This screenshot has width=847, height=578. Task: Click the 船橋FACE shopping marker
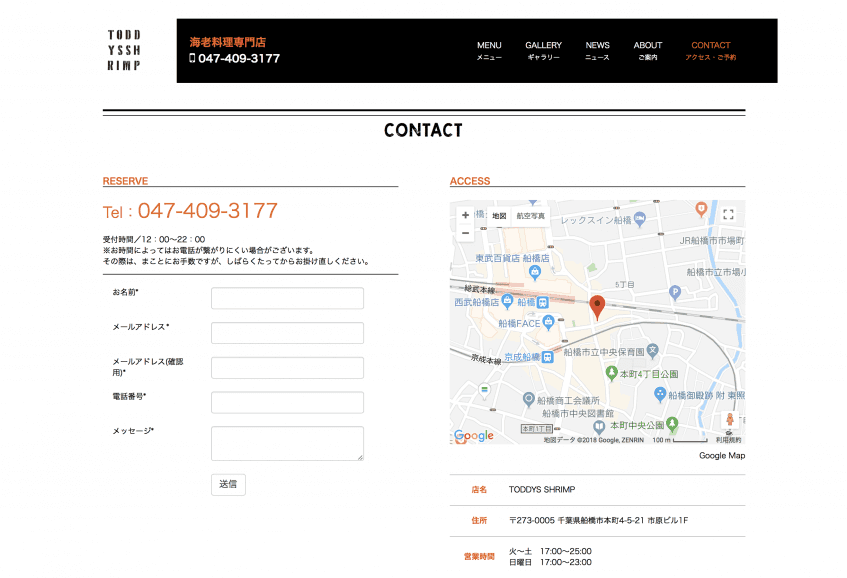pos(548,322)
